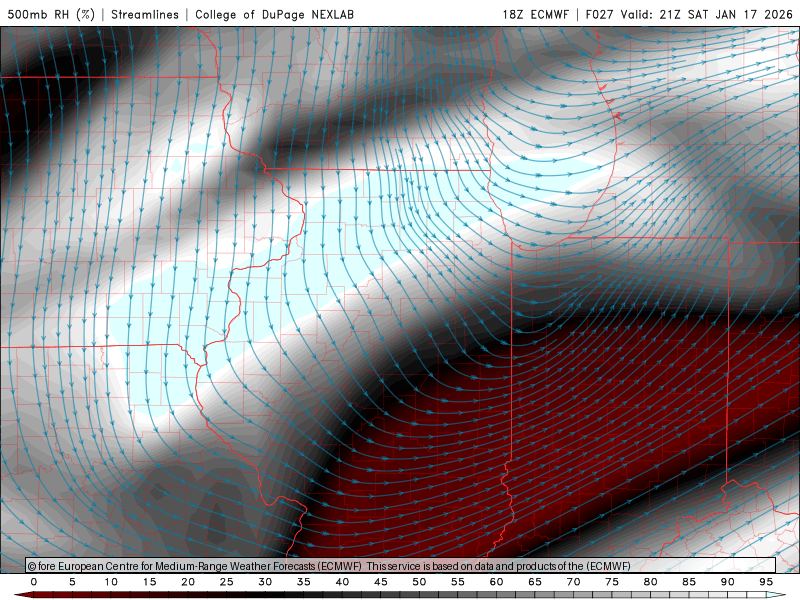Click 'College of DuPage NEXLAB' text
The image size is (800, 600).
(274, 14)
